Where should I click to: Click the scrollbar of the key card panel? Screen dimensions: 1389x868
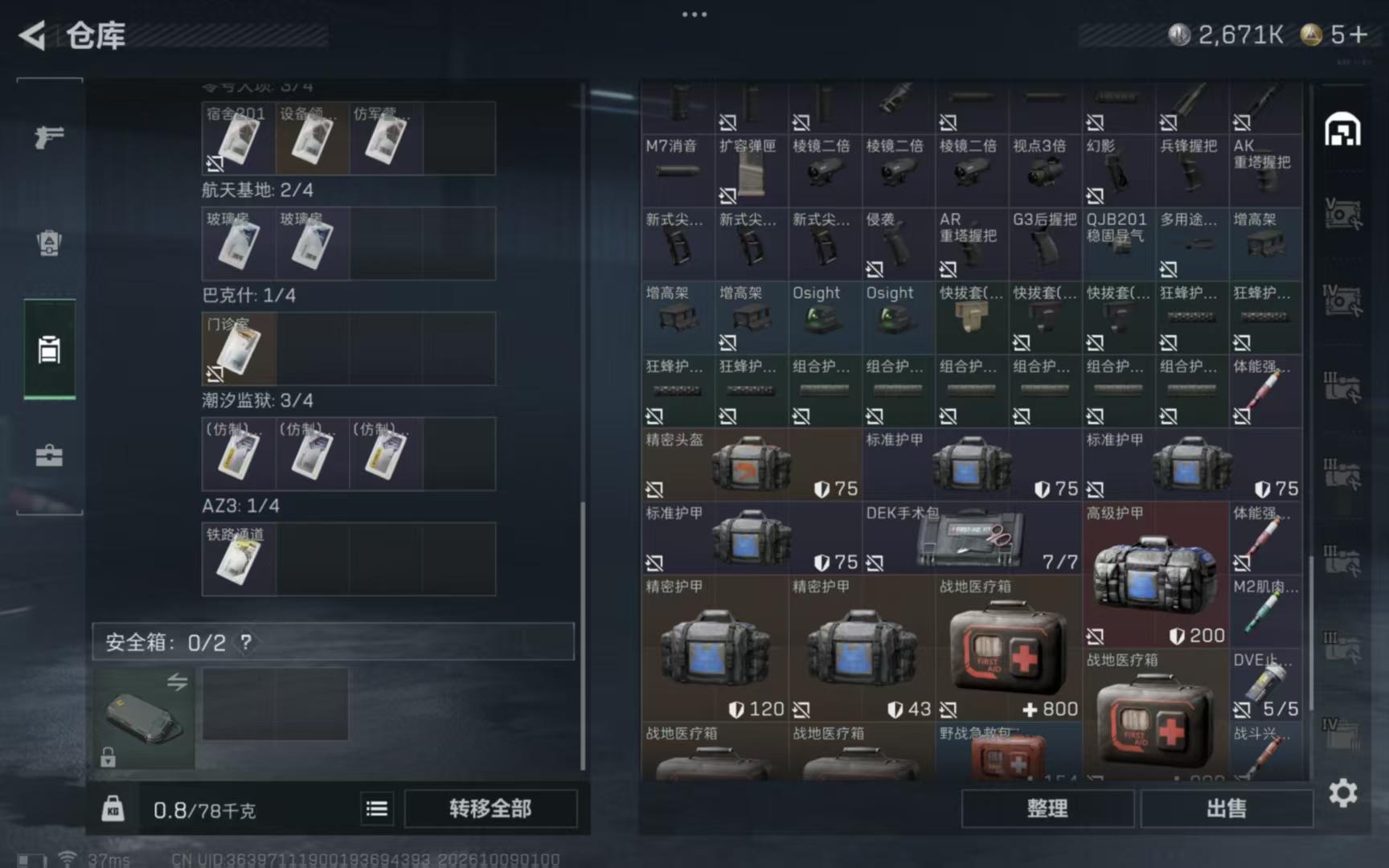pyautogui.click(x=583, y=635)
